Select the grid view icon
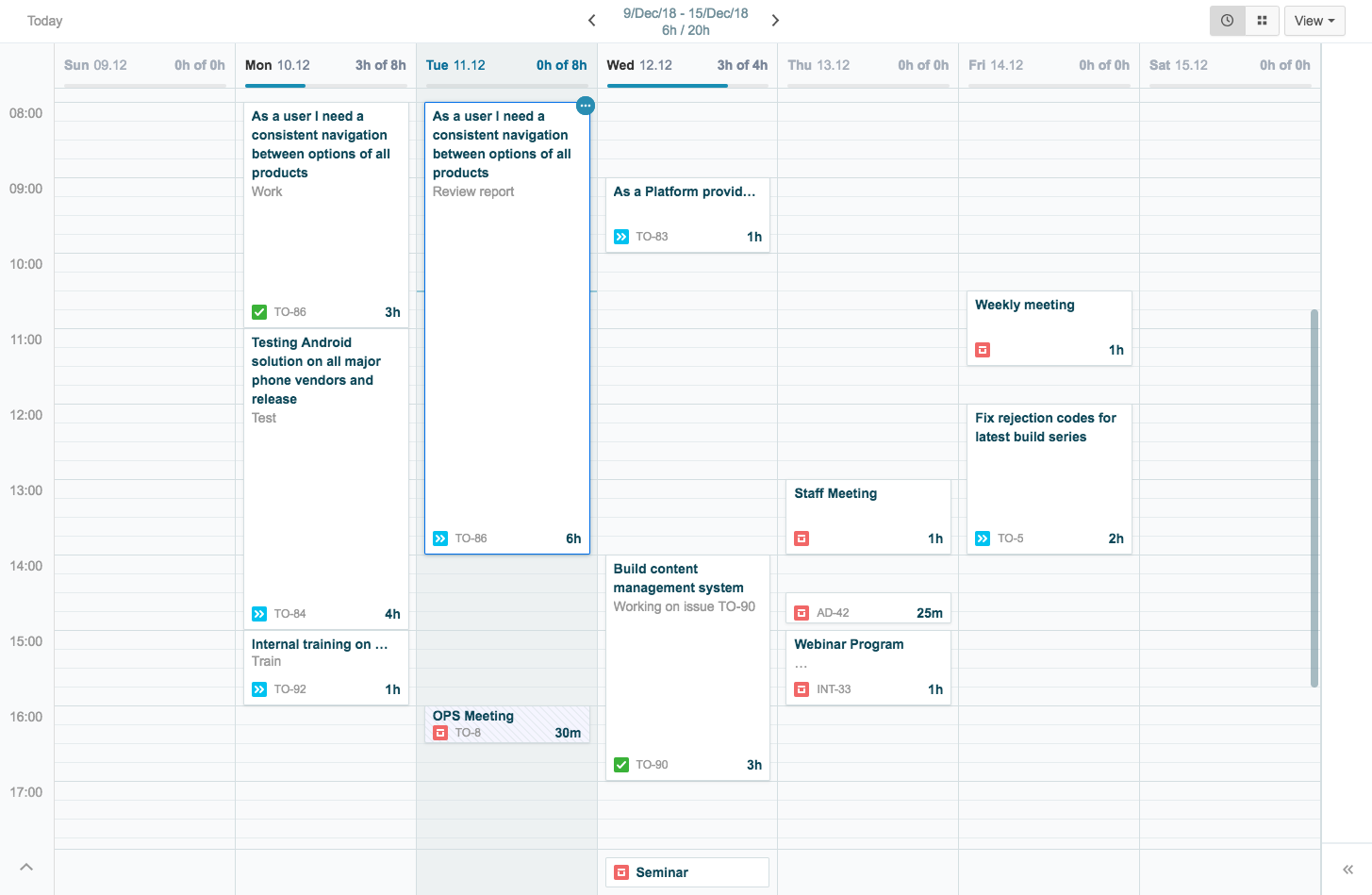 [x=1261, y=20]
